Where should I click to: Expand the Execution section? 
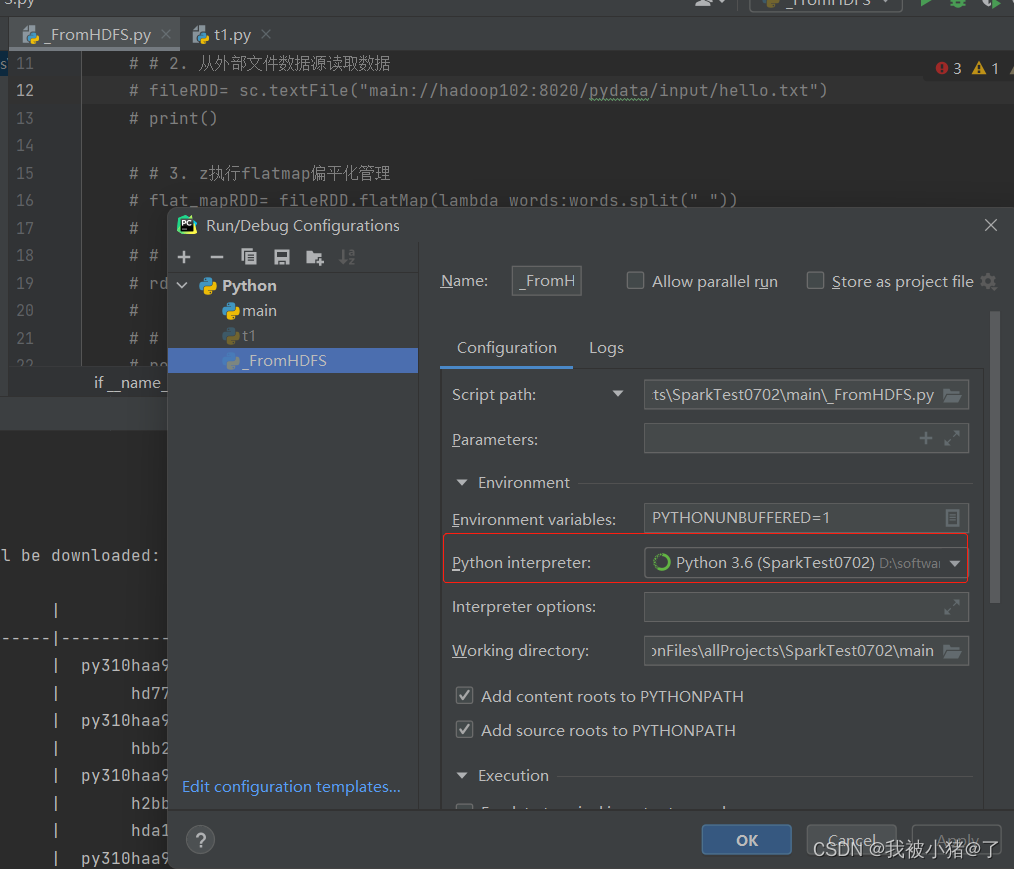(x=461, y=775)
